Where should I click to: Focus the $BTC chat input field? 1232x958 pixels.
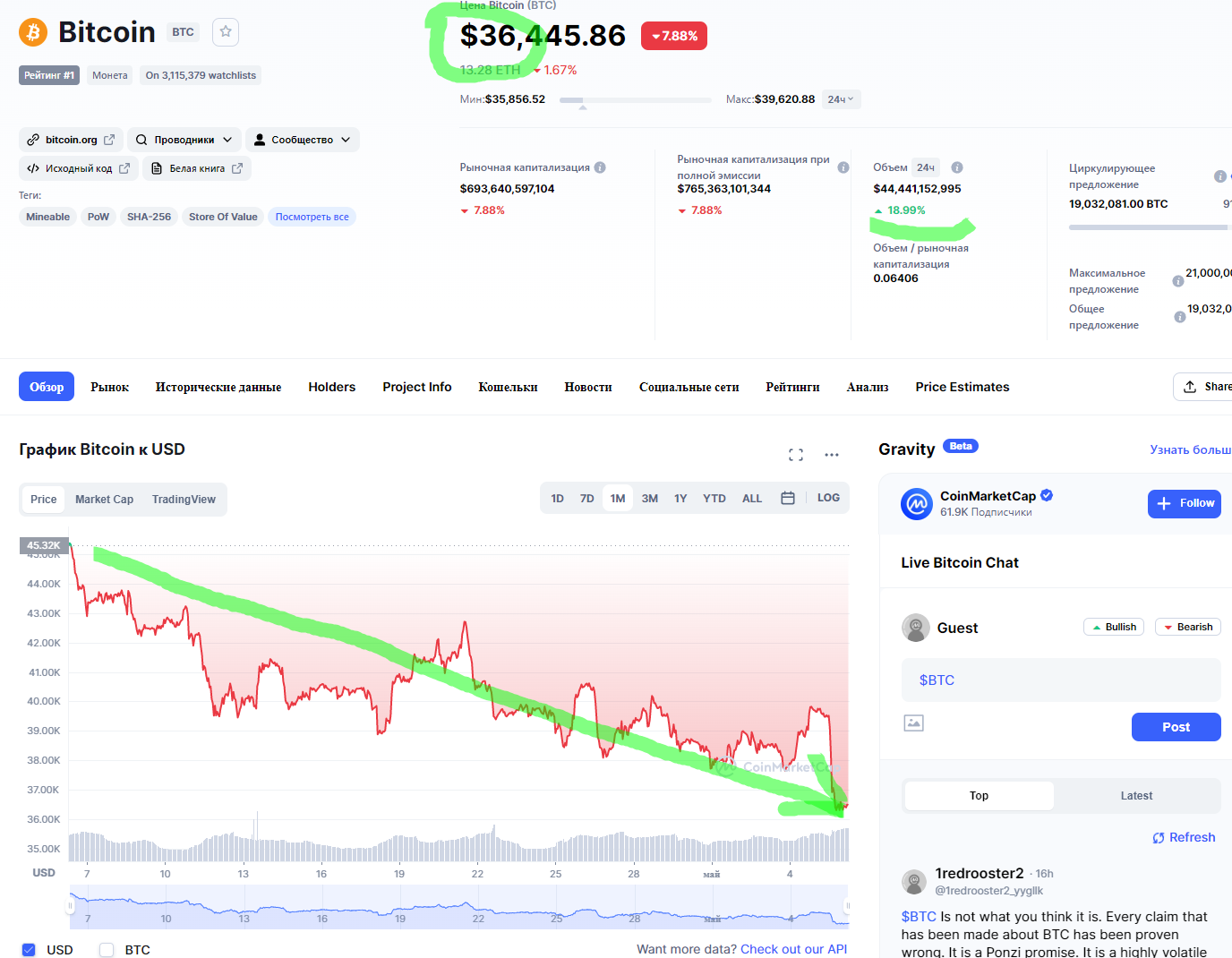(x=1061, y=680)
